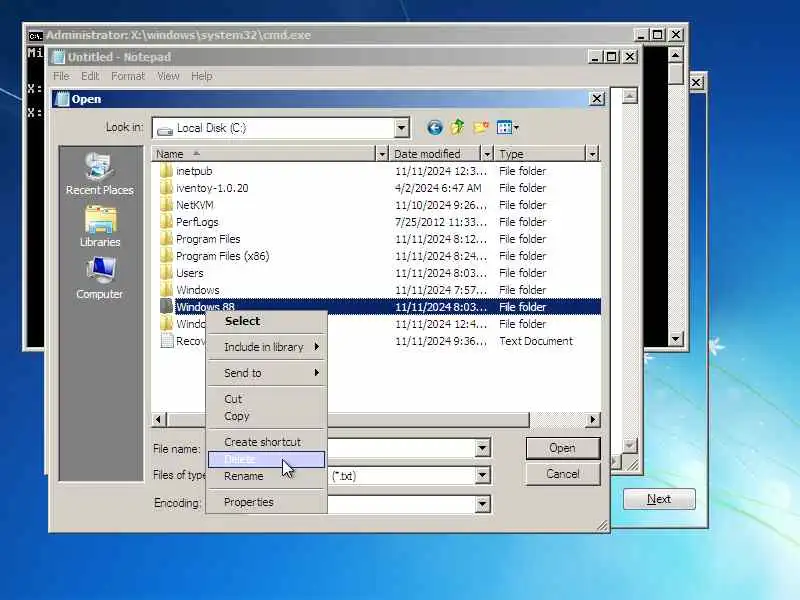800x600 pixels.
Task: Click the Open button in dialog
Action: point(563,448)
